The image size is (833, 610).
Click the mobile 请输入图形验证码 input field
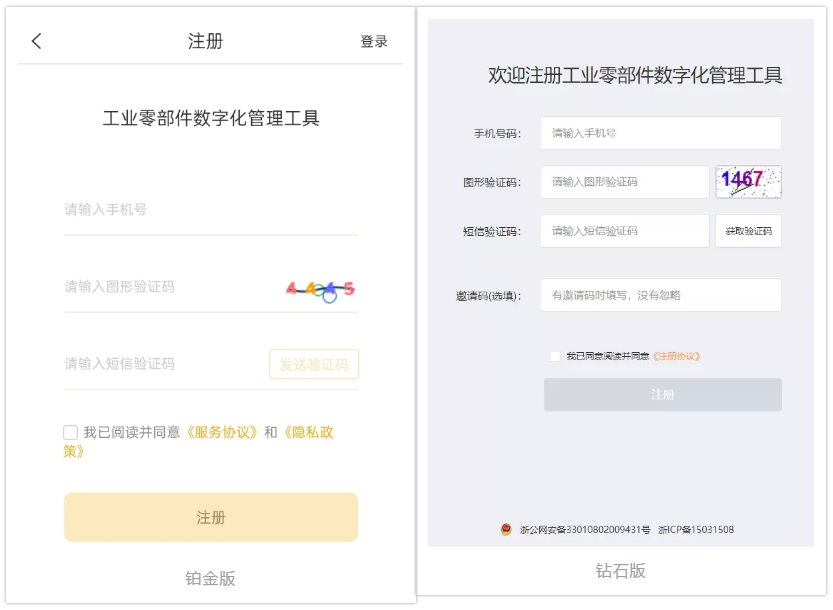tap(165, 287)
